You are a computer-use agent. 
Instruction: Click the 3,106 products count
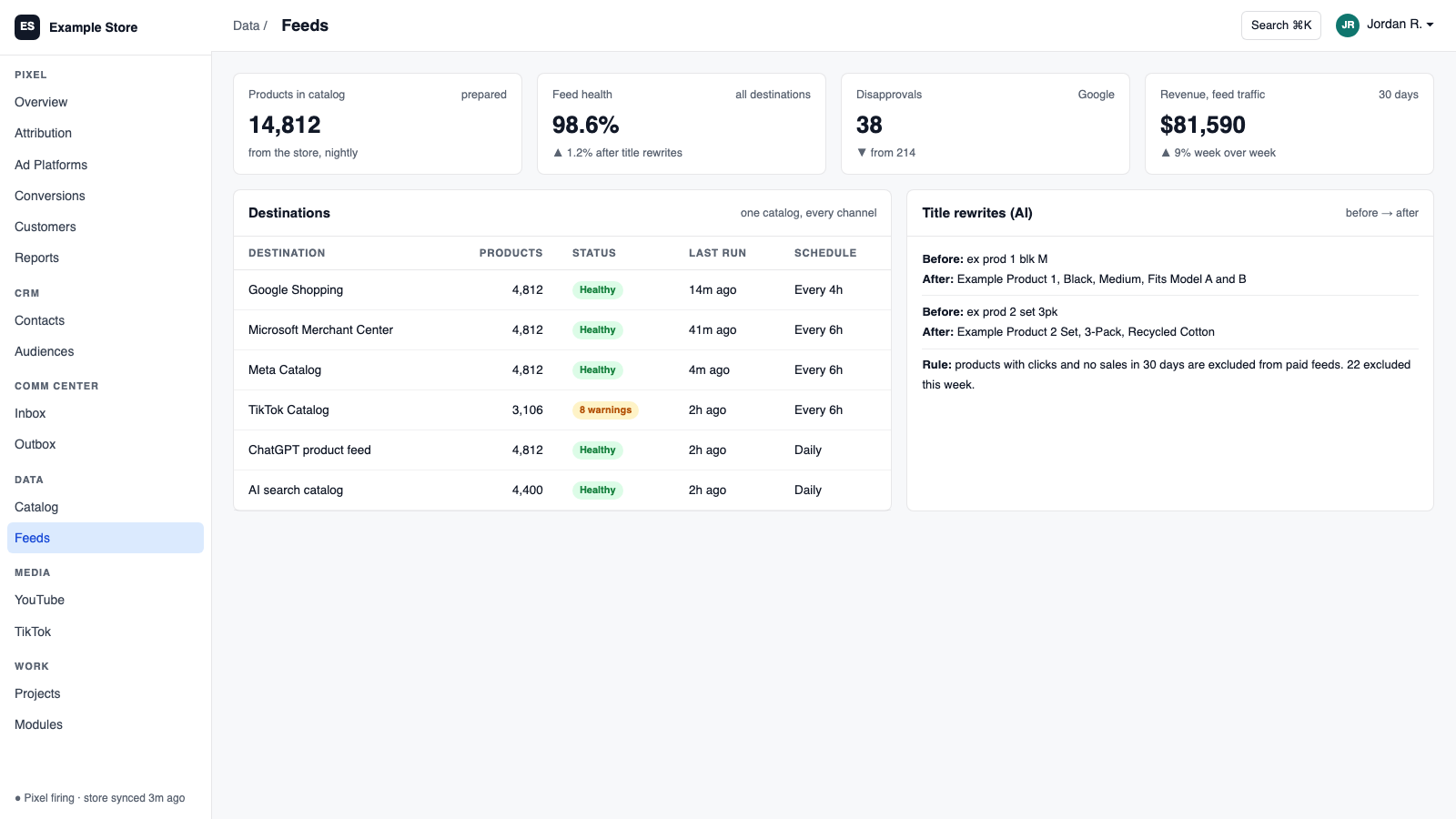click(x=528, y=410)
